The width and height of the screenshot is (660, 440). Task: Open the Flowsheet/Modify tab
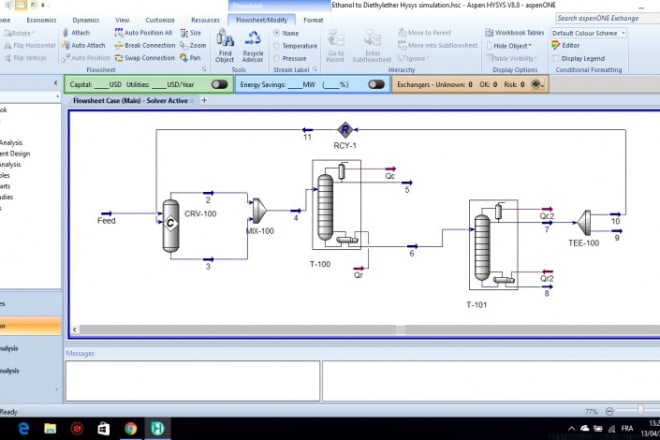(261, 20)
